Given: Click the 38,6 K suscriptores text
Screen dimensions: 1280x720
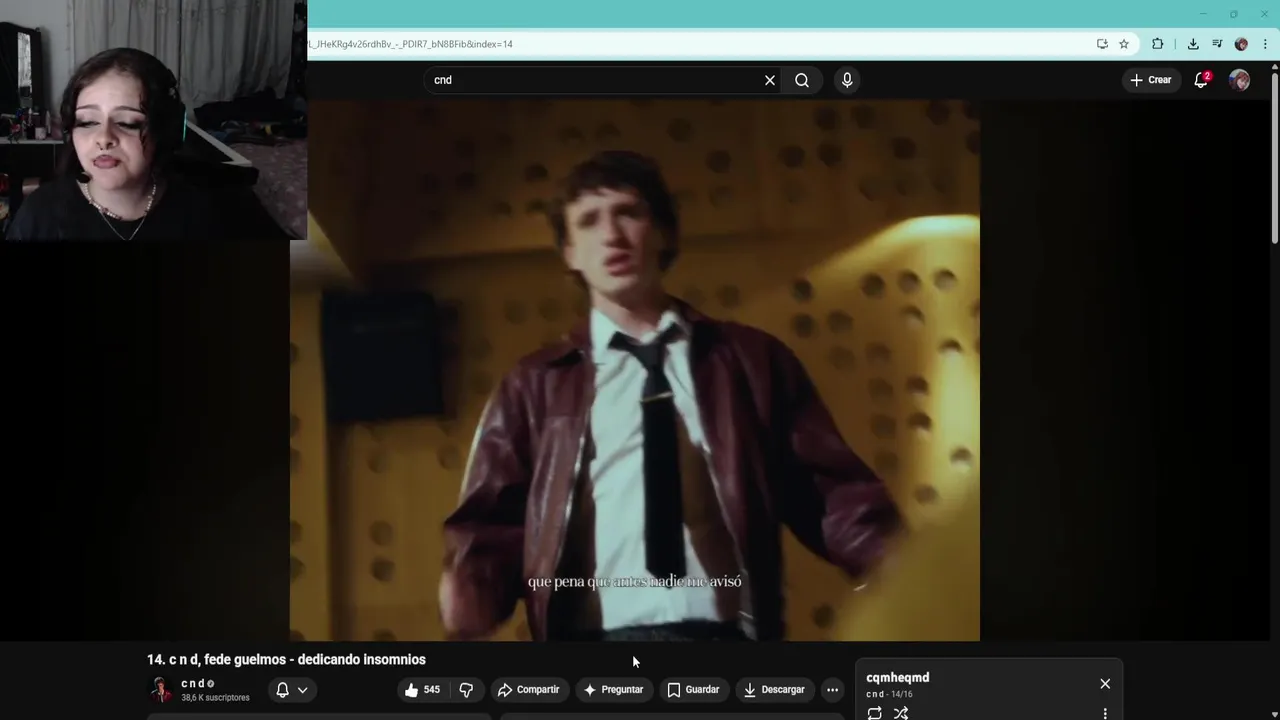Looking at the screenshot, I should [215, 697].
